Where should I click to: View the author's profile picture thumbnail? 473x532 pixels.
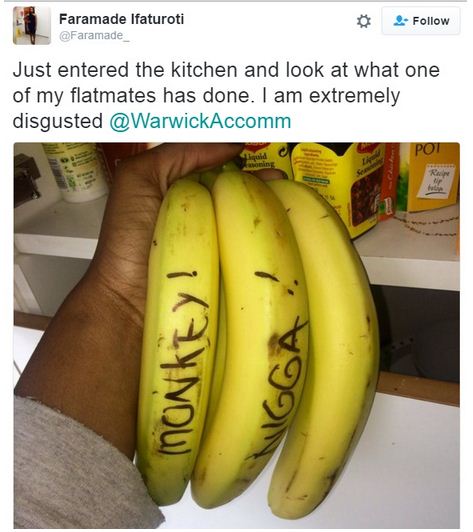pyautogui.click(x=32, y=25)
